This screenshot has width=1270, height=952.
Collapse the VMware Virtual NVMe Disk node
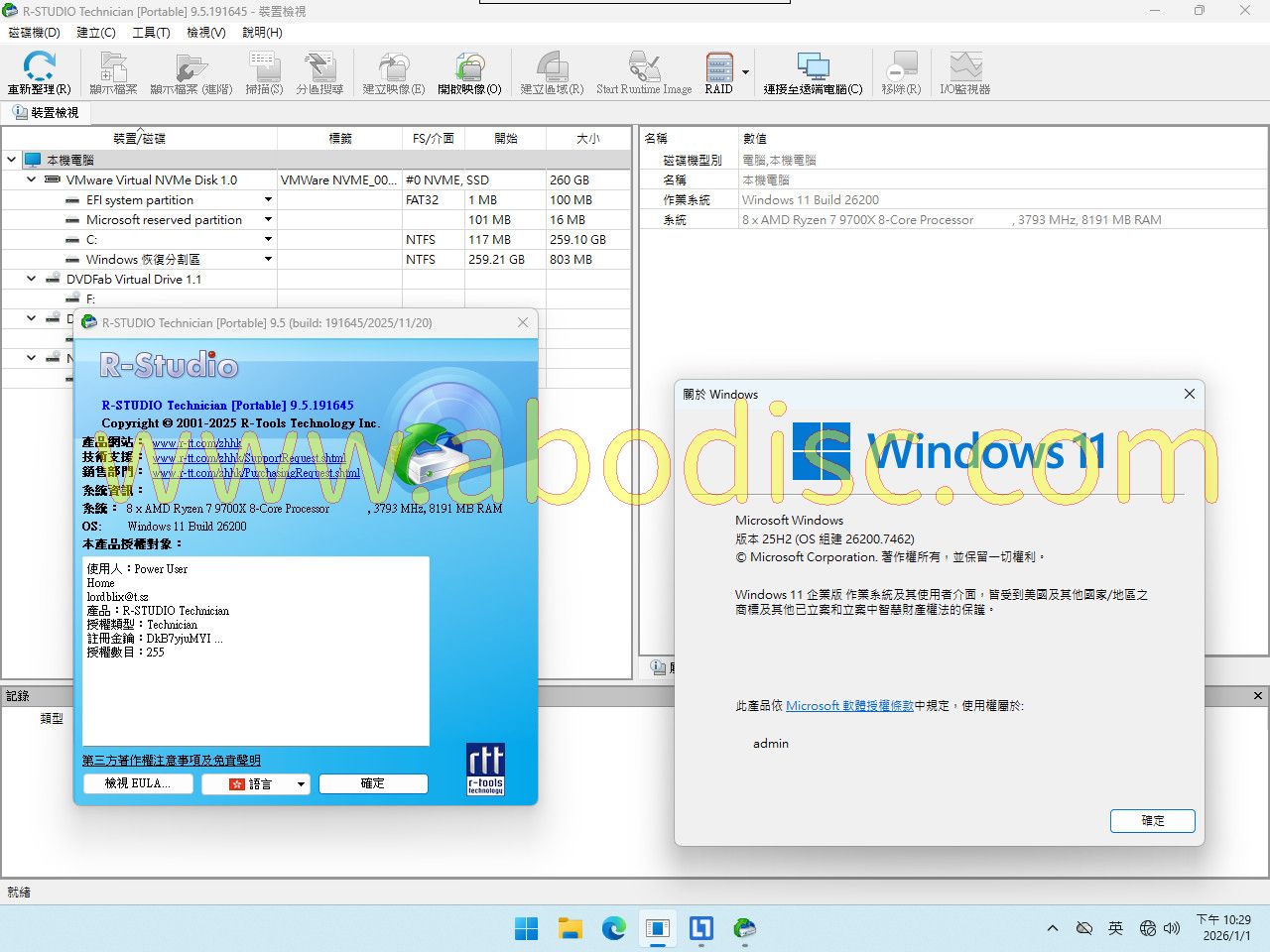tap(32, 180)
